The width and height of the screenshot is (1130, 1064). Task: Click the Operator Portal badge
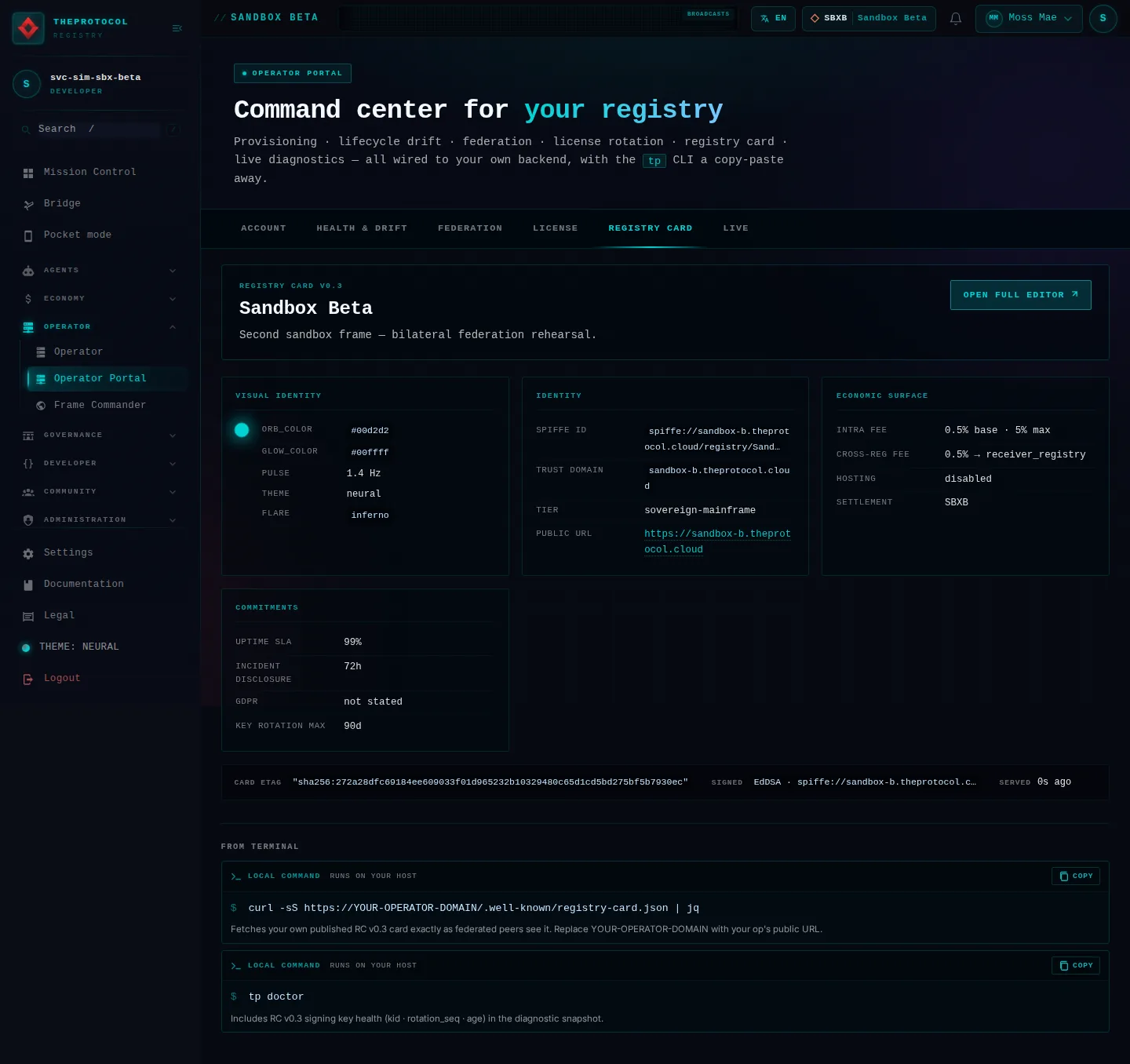293,73
